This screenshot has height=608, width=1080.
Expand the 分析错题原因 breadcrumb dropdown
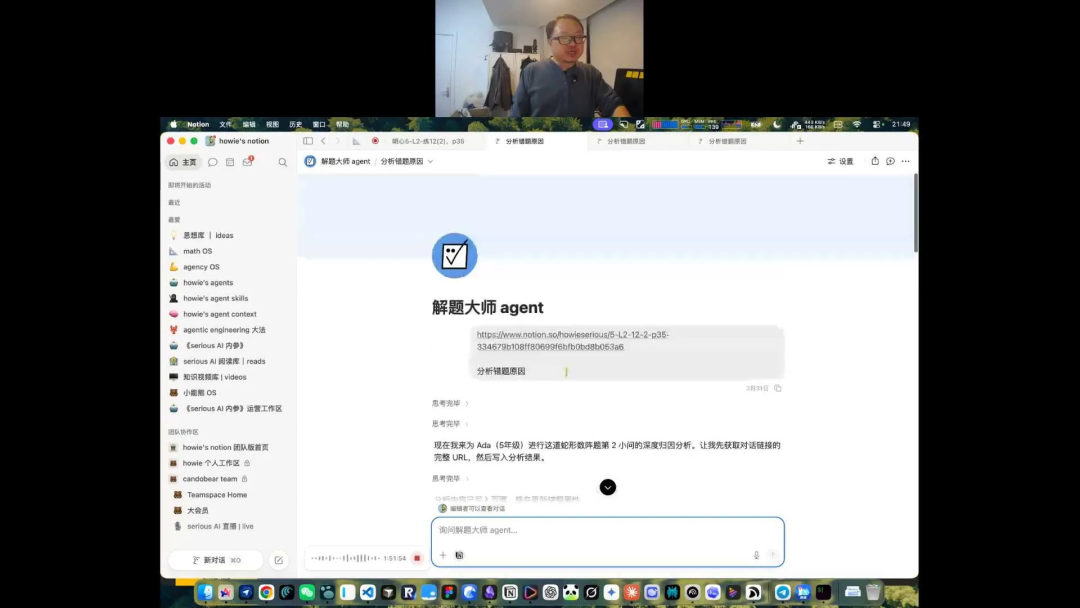tap(430, 161)
